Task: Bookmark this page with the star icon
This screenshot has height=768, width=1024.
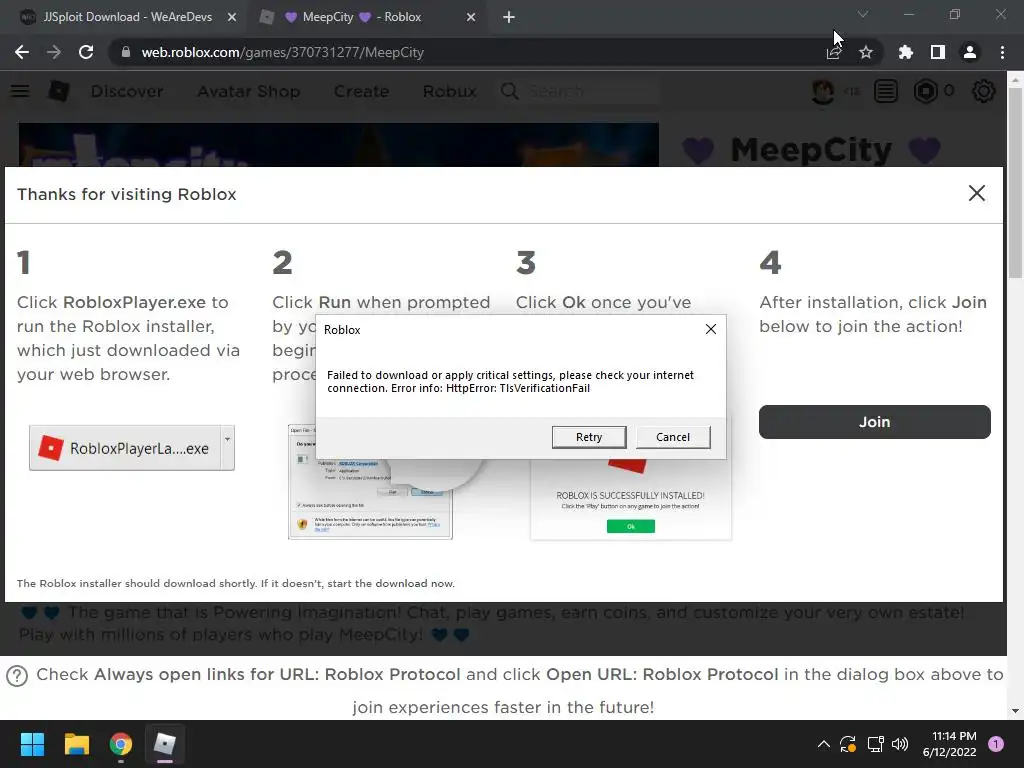Action: 866,52
